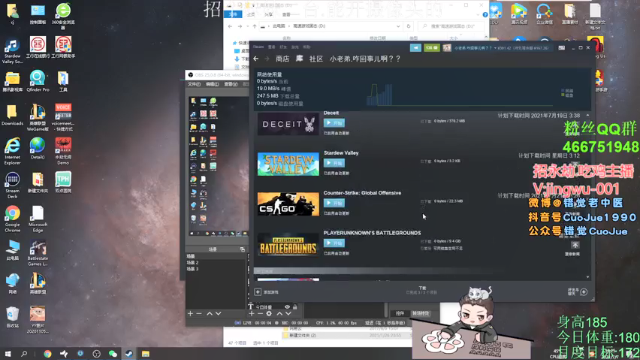Remove scene with OBS scenes minus button
640x360 pixels.
199,313
